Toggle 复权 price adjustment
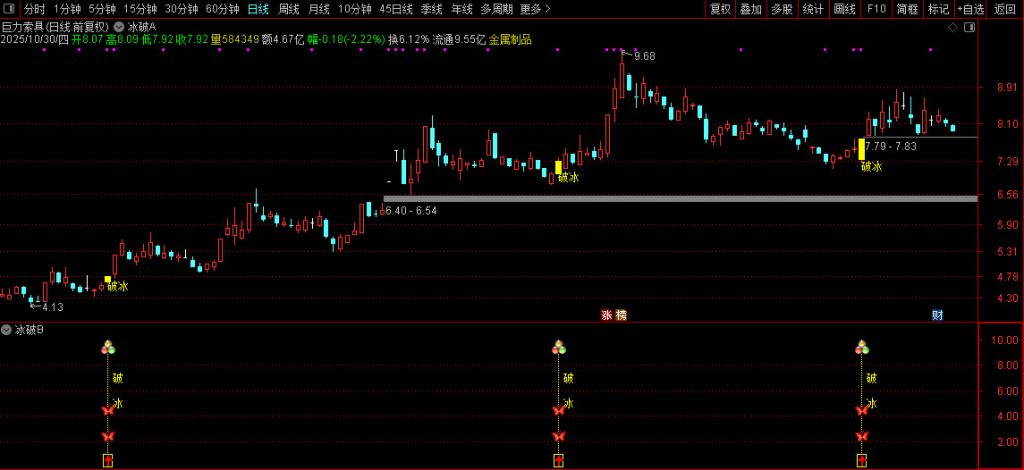Screen dimensions: 1024x470 tap(720, 9)
